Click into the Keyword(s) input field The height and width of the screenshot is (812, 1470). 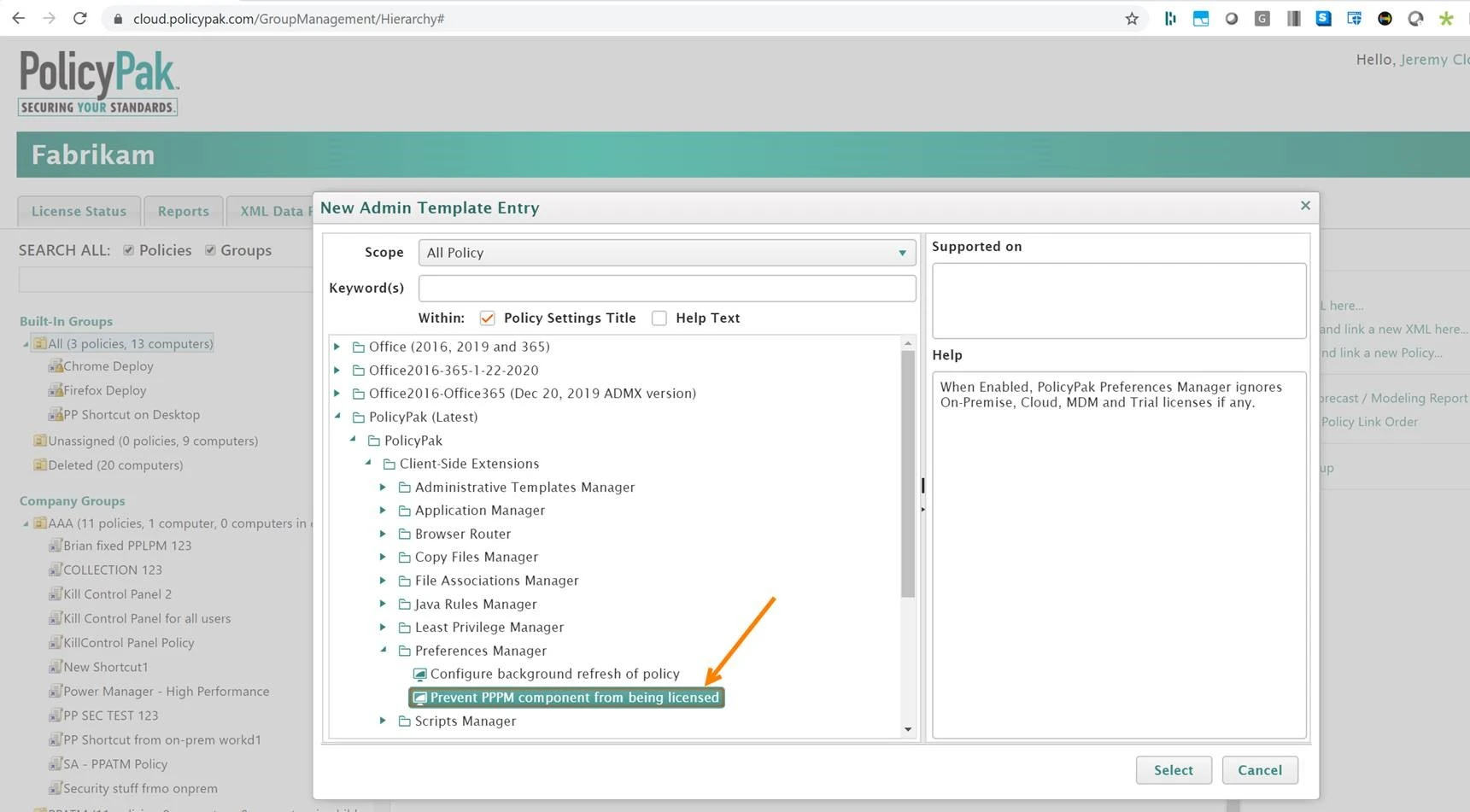(666, 289)
